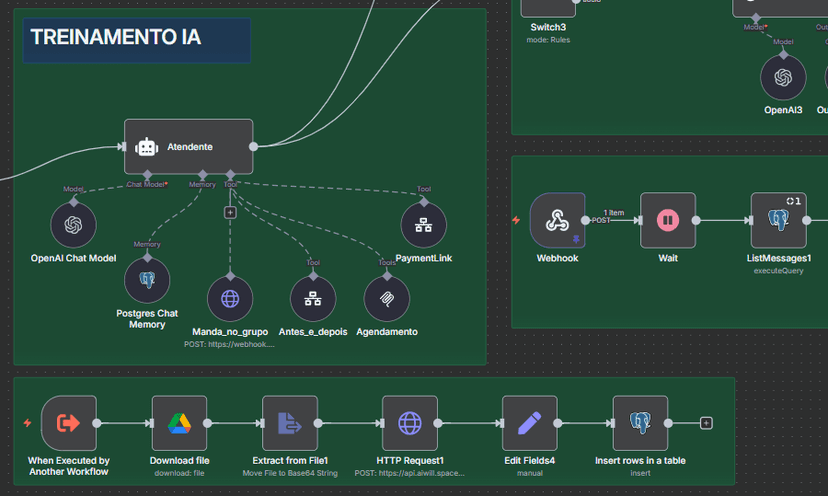Add node after Insert rows in a table
This screenshot has width=828, height=496.
point(706,423)
